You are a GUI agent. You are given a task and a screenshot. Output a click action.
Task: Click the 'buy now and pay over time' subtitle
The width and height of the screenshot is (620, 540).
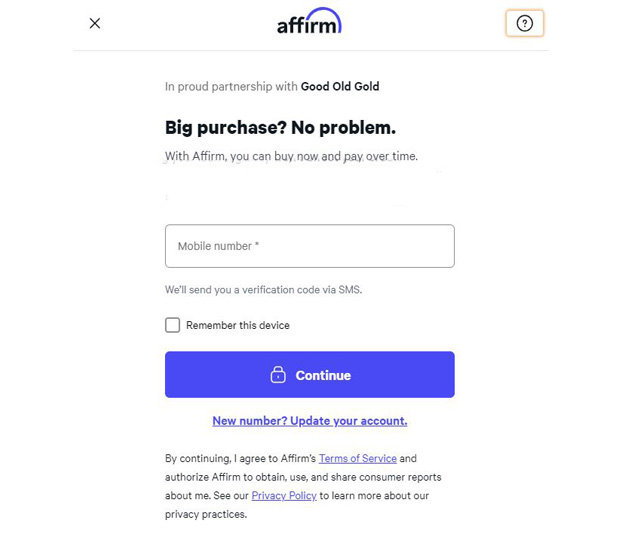(x=291, y=157)
